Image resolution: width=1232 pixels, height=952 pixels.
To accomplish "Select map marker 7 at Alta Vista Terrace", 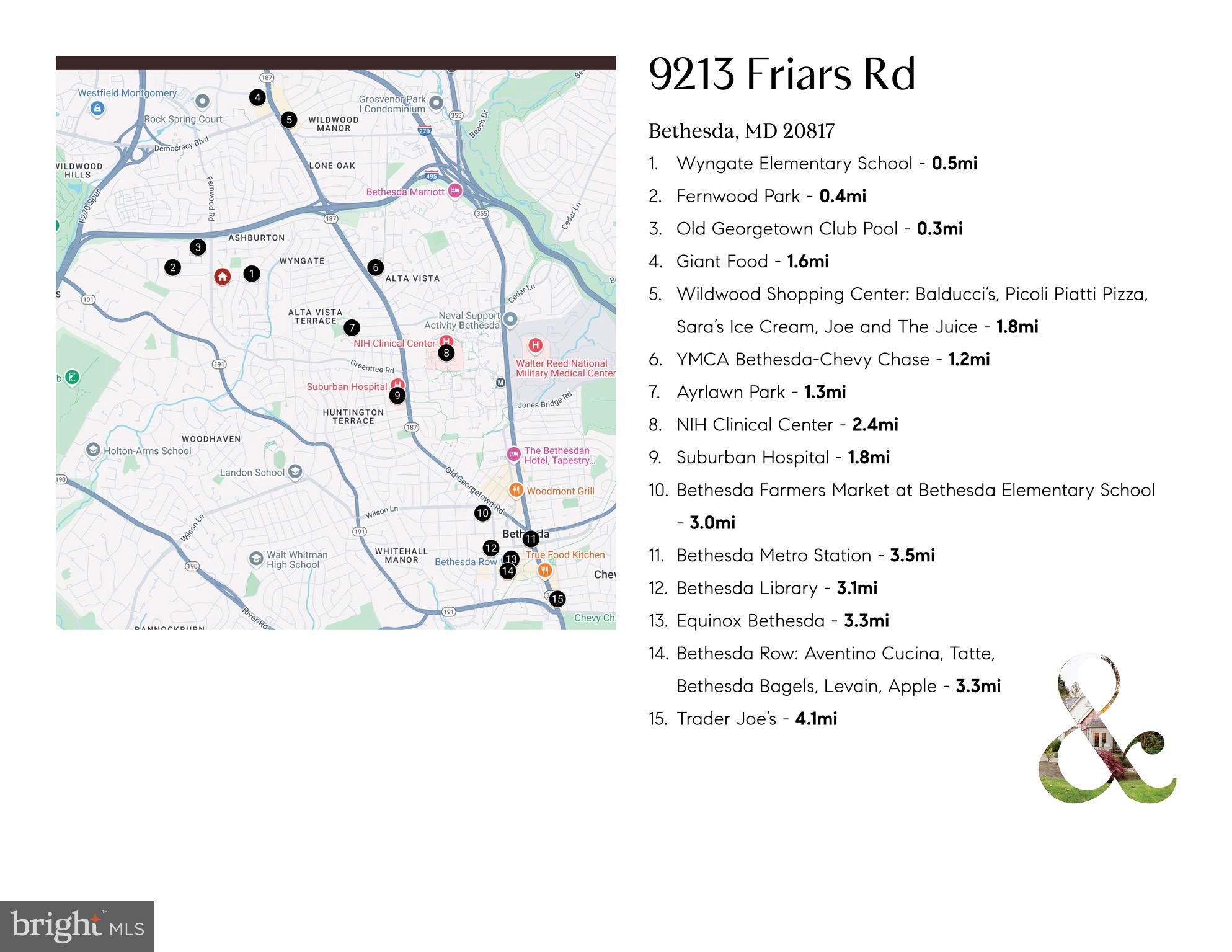I will coord(352,327).
